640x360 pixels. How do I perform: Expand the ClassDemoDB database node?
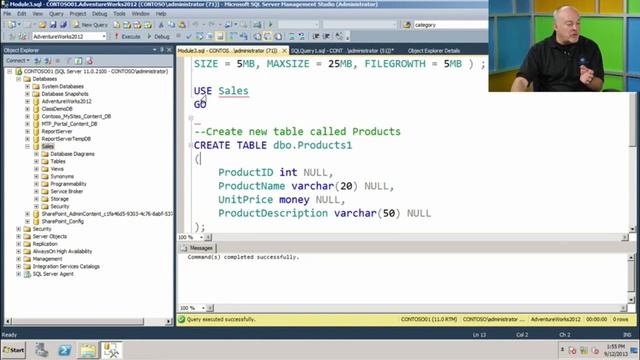28,109
